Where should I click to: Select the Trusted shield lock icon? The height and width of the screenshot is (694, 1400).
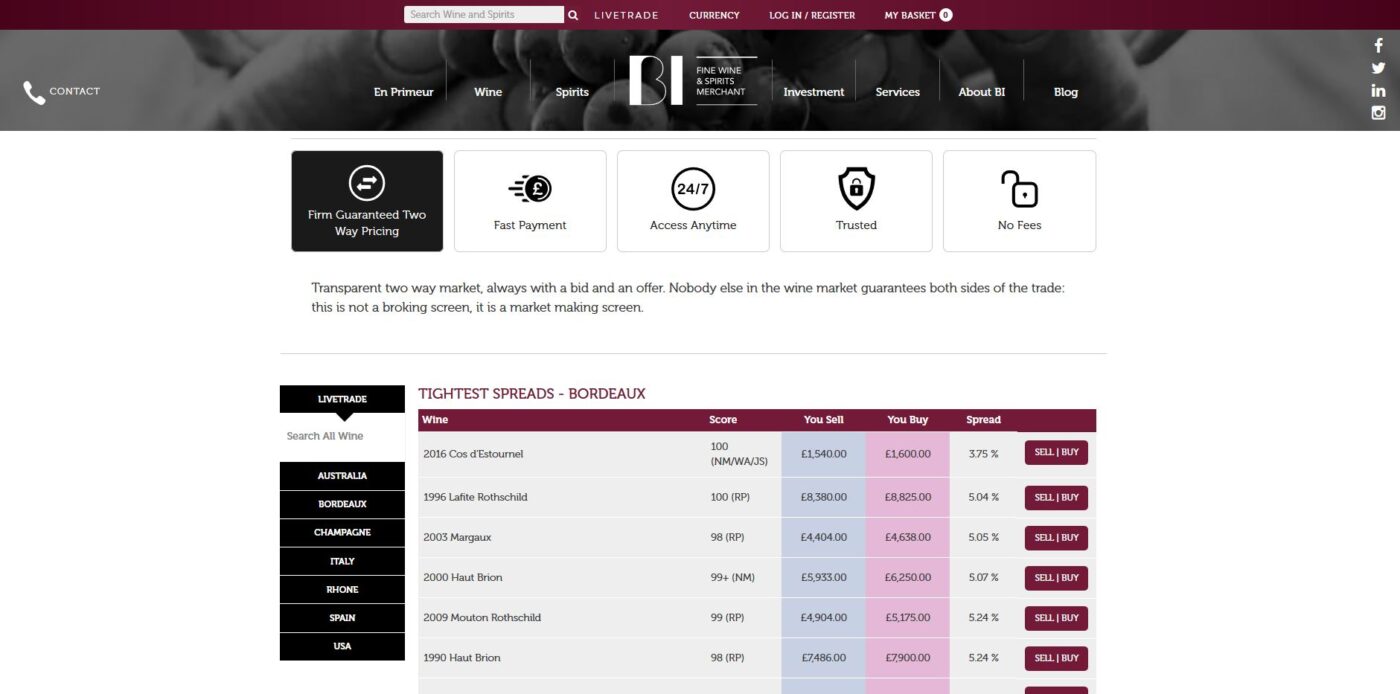tap(856, 188)
